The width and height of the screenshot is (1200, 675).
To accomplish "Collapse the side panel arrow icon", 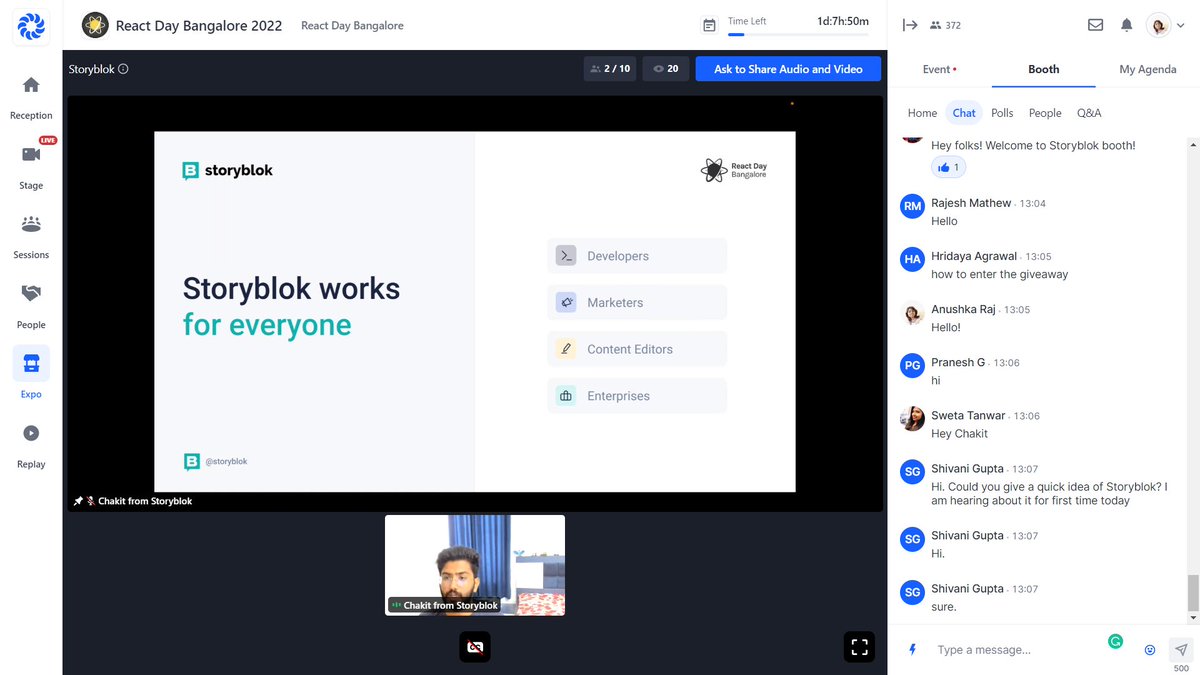I will click(x=910, y=25).
